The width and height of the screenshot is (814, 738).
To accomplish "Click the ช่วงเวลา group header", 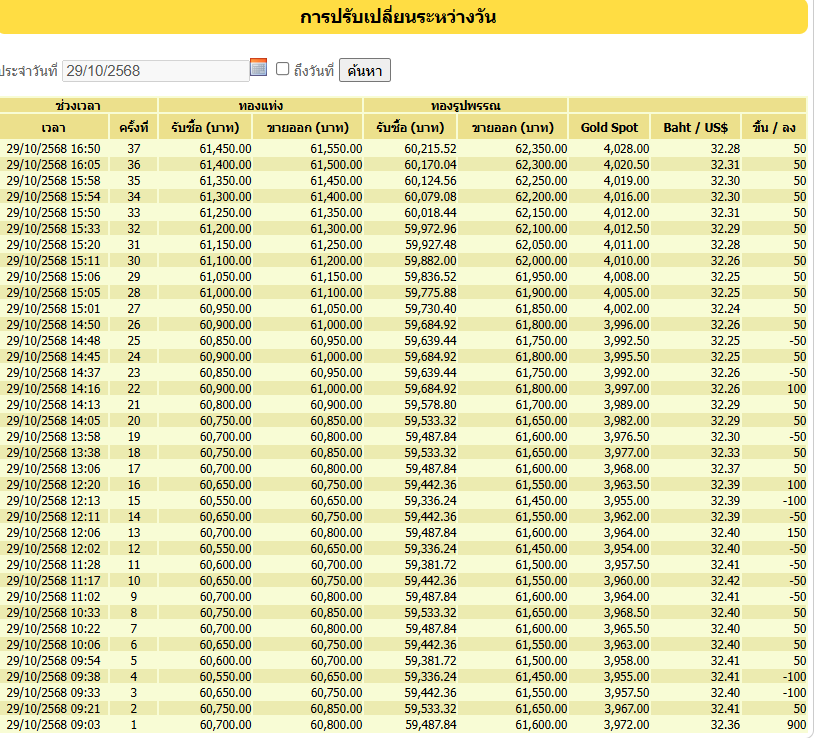I will [x=78, y=106].
